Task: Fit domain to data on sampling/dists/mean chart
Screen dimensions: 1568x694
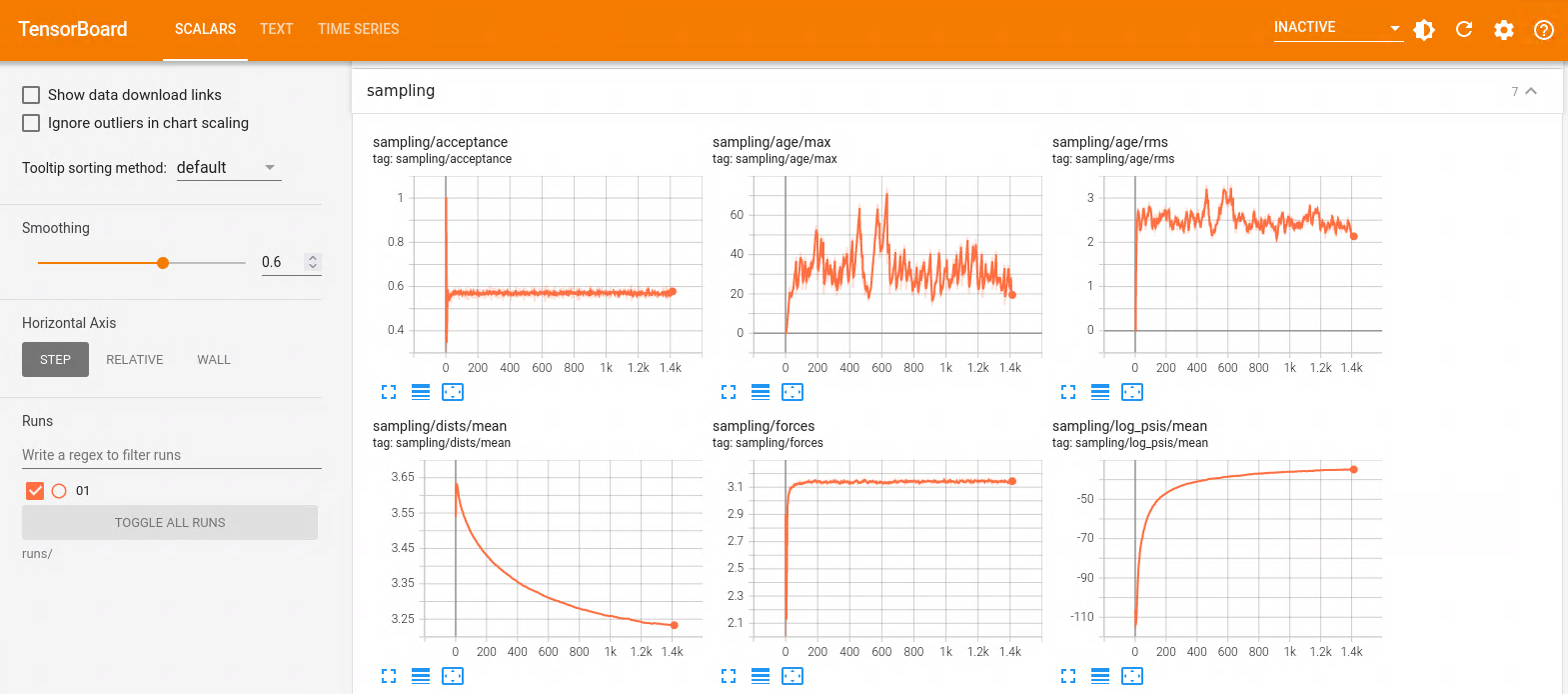Action: [x=453, y=676]
